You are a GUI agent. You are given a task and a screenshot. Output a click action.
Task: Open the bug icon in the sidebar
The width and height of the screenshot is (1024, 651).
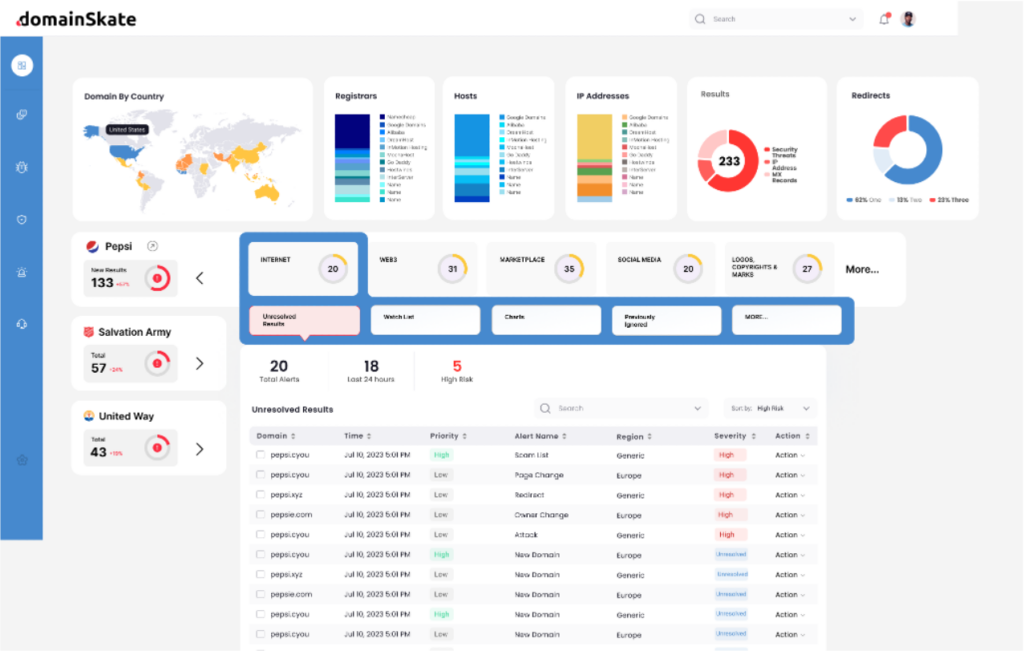coord(22,167)
